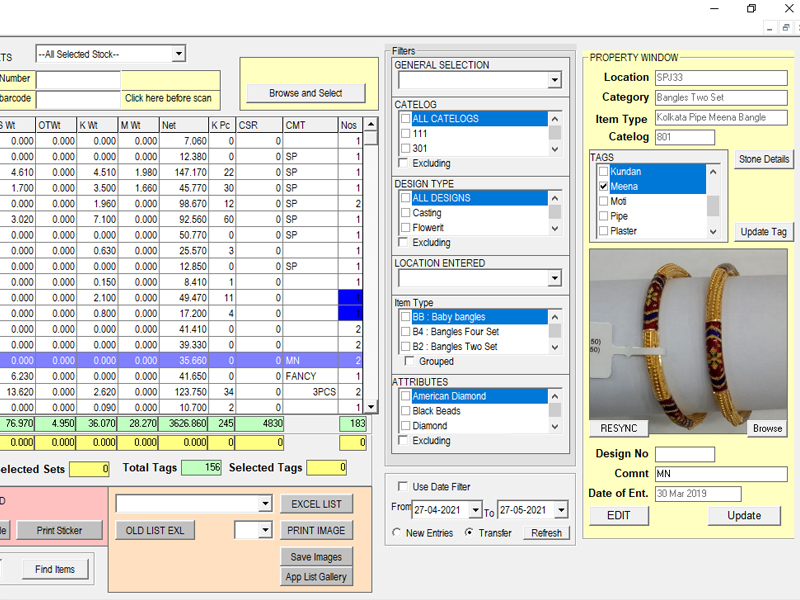Check the ALL CATELOGS checkbox
This screenshot has height=600, width=800.
pos(406,118)
